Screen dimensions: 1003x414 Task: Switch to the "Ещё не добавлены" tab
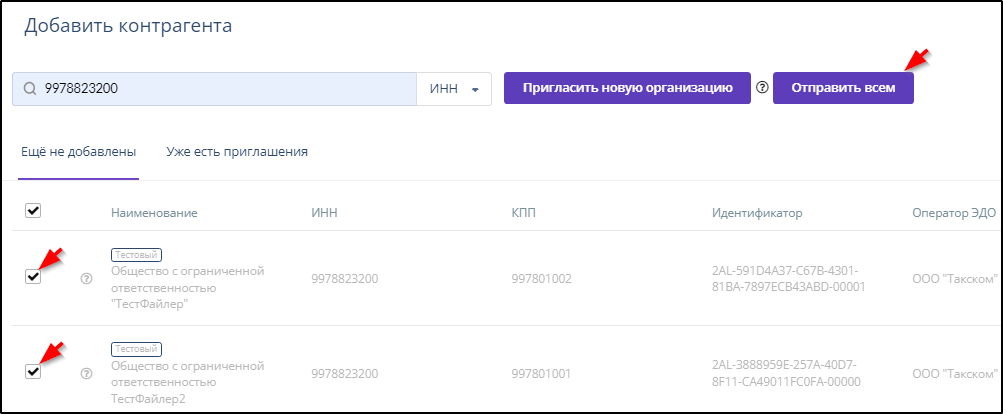click(78, 152)
